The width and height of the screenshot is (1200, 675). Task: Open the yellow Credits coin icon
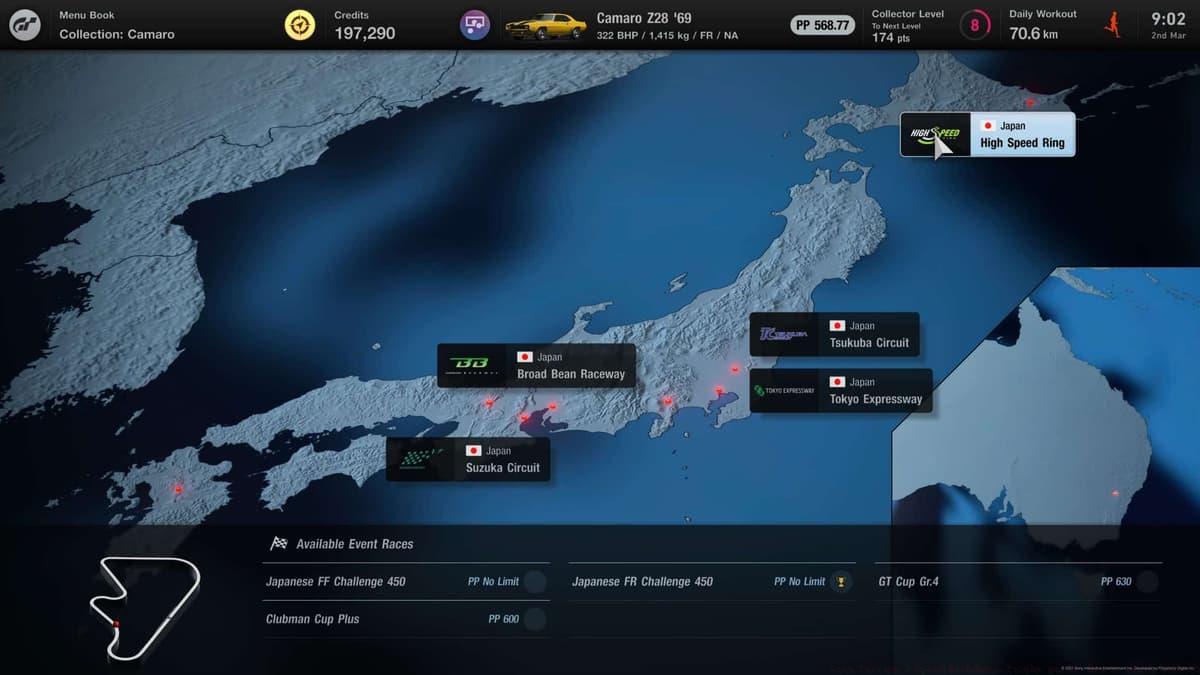[x=299, y=25]
